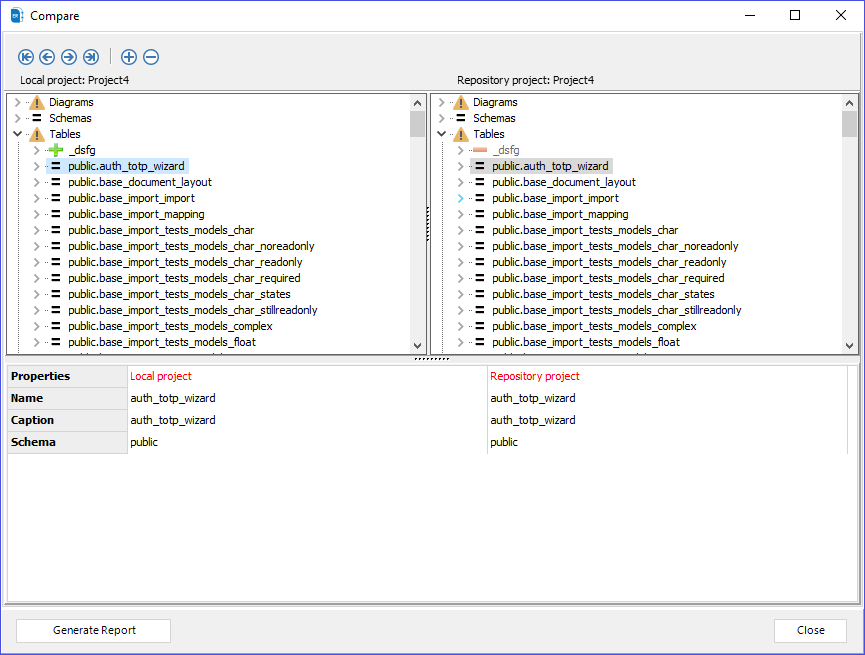The width and height of the screenshot is (865, 655).
Task: Click Caption property row label
Action: tap(67, 420)
